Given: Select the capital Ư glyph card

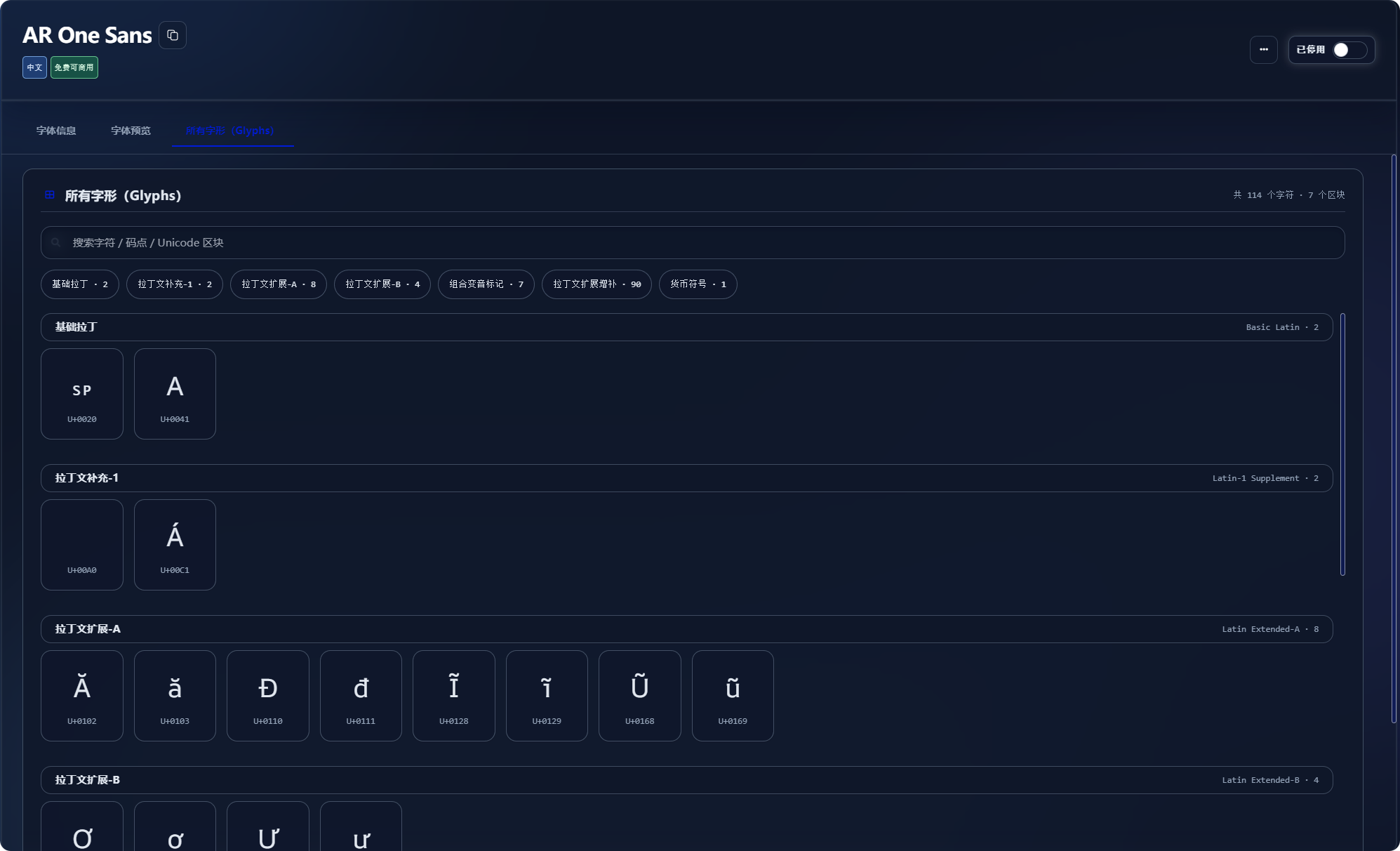Looking at the screenshot, I should (x=268, y=826).
